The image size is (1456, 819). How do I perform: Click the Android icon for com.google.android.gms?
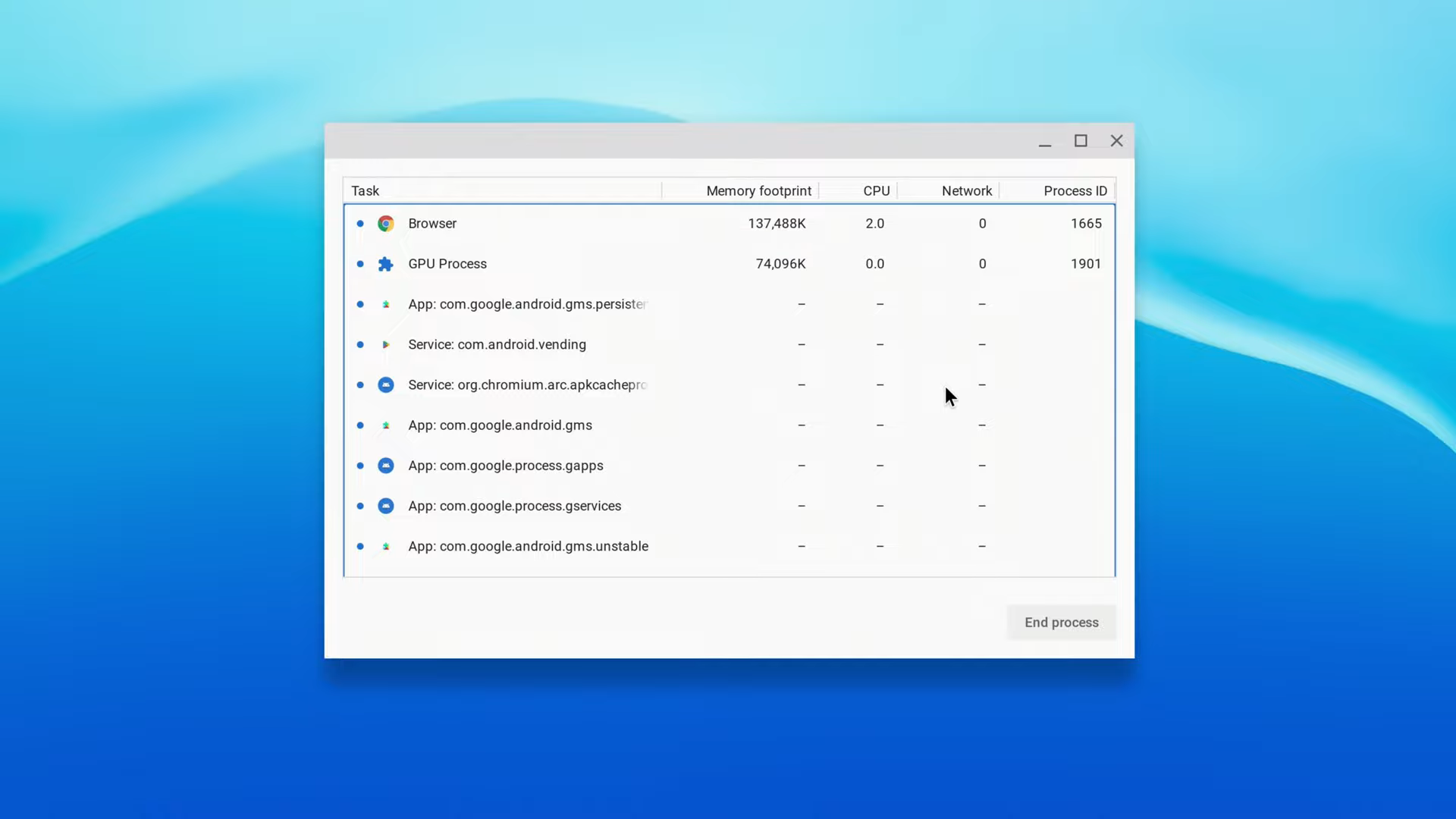tap(386, 425)
